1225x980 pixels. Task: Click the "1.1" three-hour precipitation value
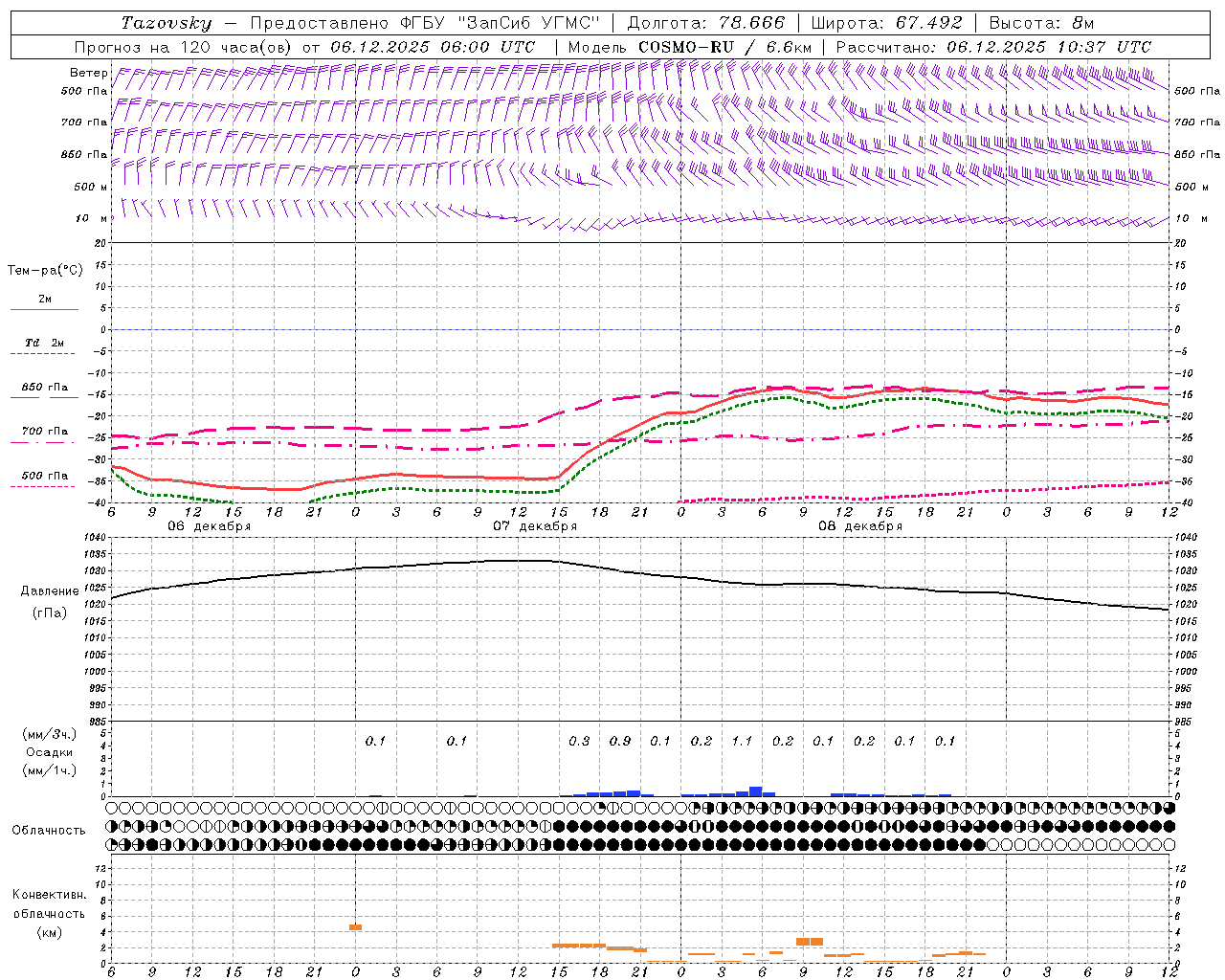pyautogui.click(x=742, y=741)
